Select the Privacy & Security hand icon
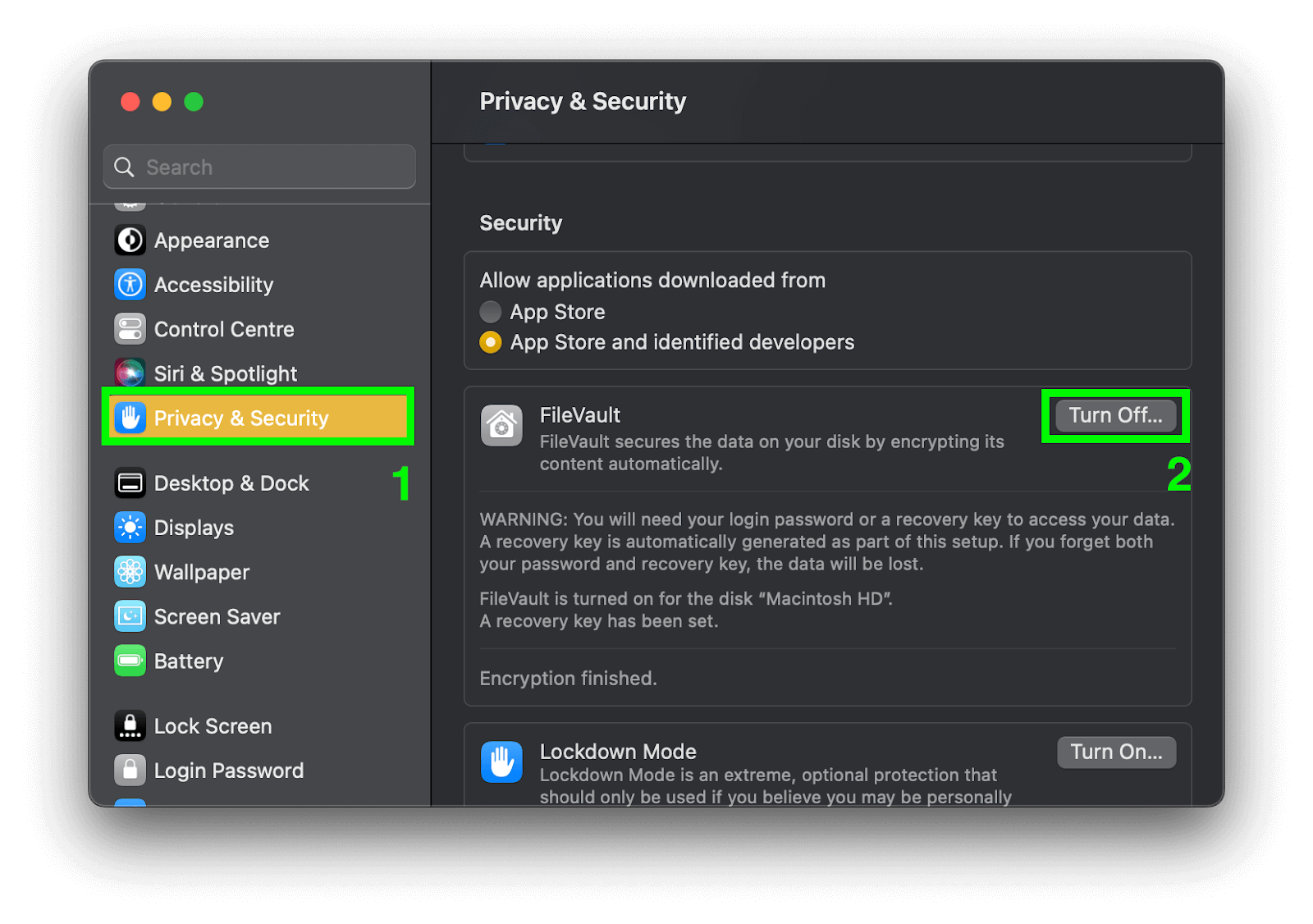Screen dimensions: 1313x924 click(x=130, y=418)
